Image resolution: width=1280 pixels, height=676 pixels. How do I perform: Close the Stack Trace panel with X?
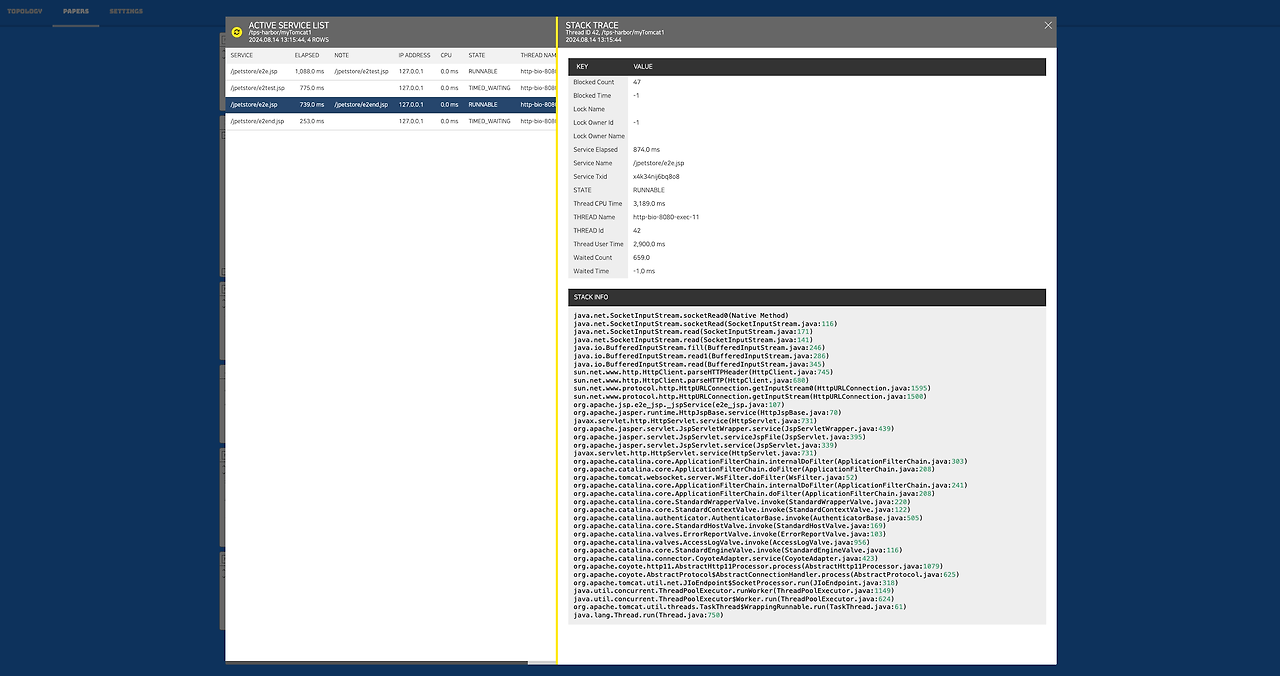(1048, 25)
